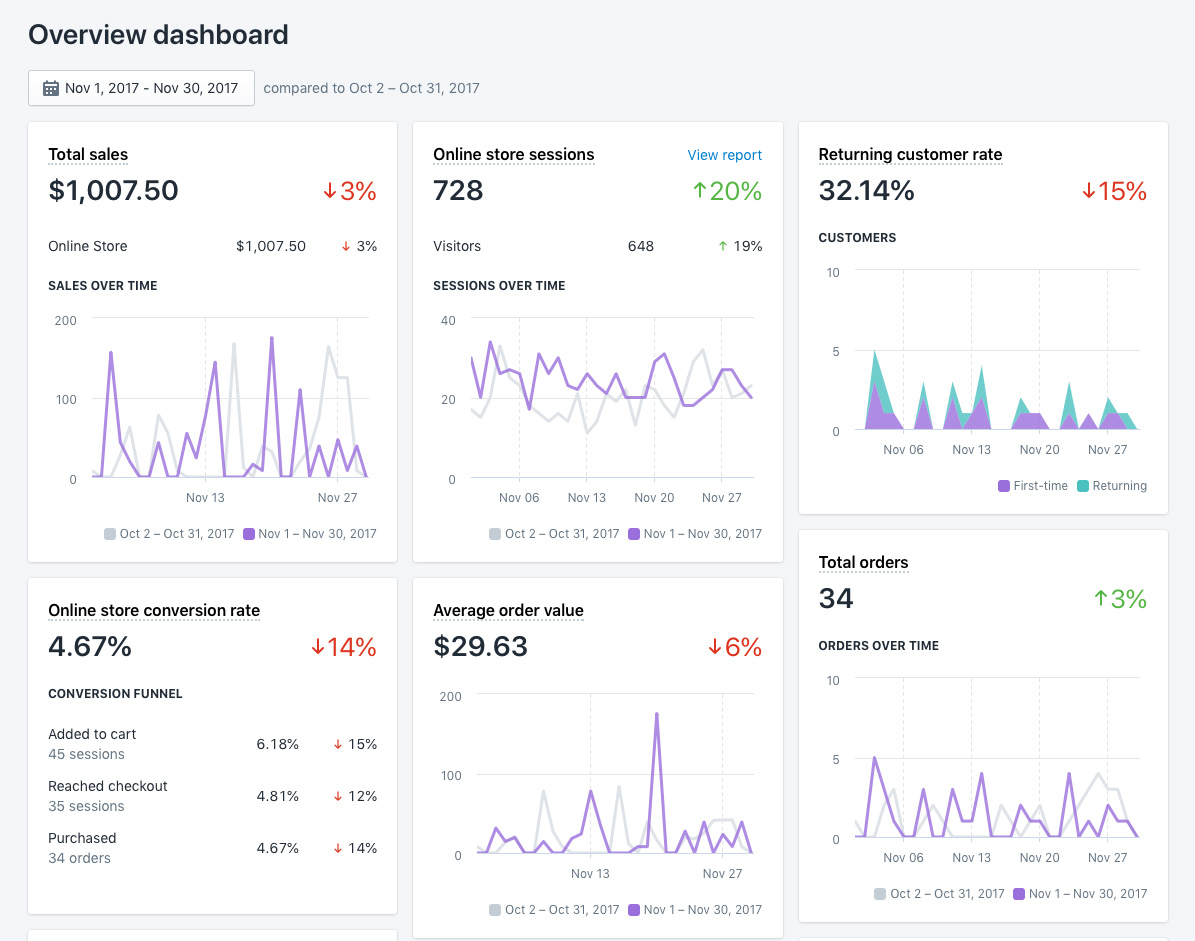Click the 4.67% conversion rate headline figure

point(90,647)
